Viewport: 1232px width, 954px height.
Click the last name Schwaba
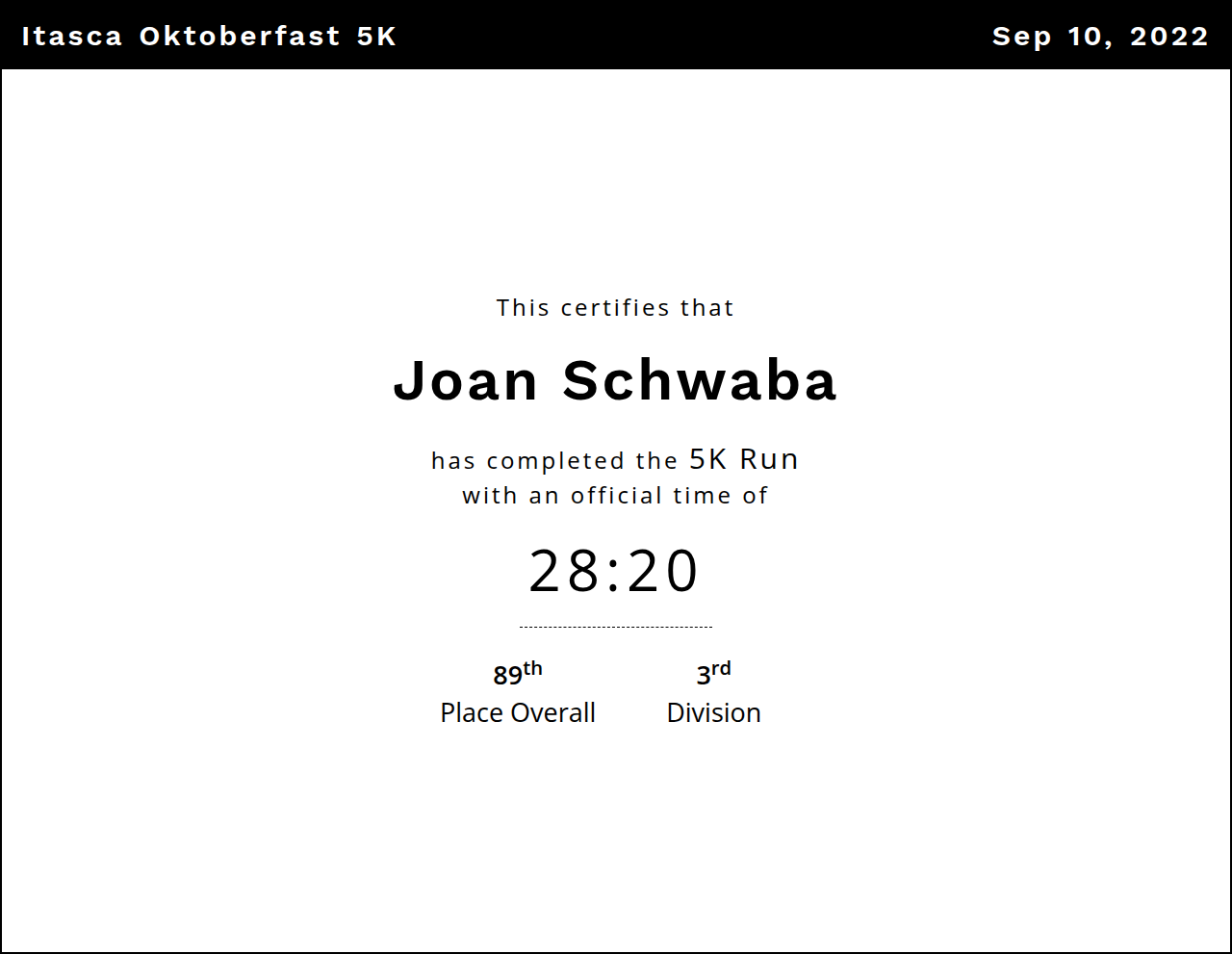(x=700, y=380)
